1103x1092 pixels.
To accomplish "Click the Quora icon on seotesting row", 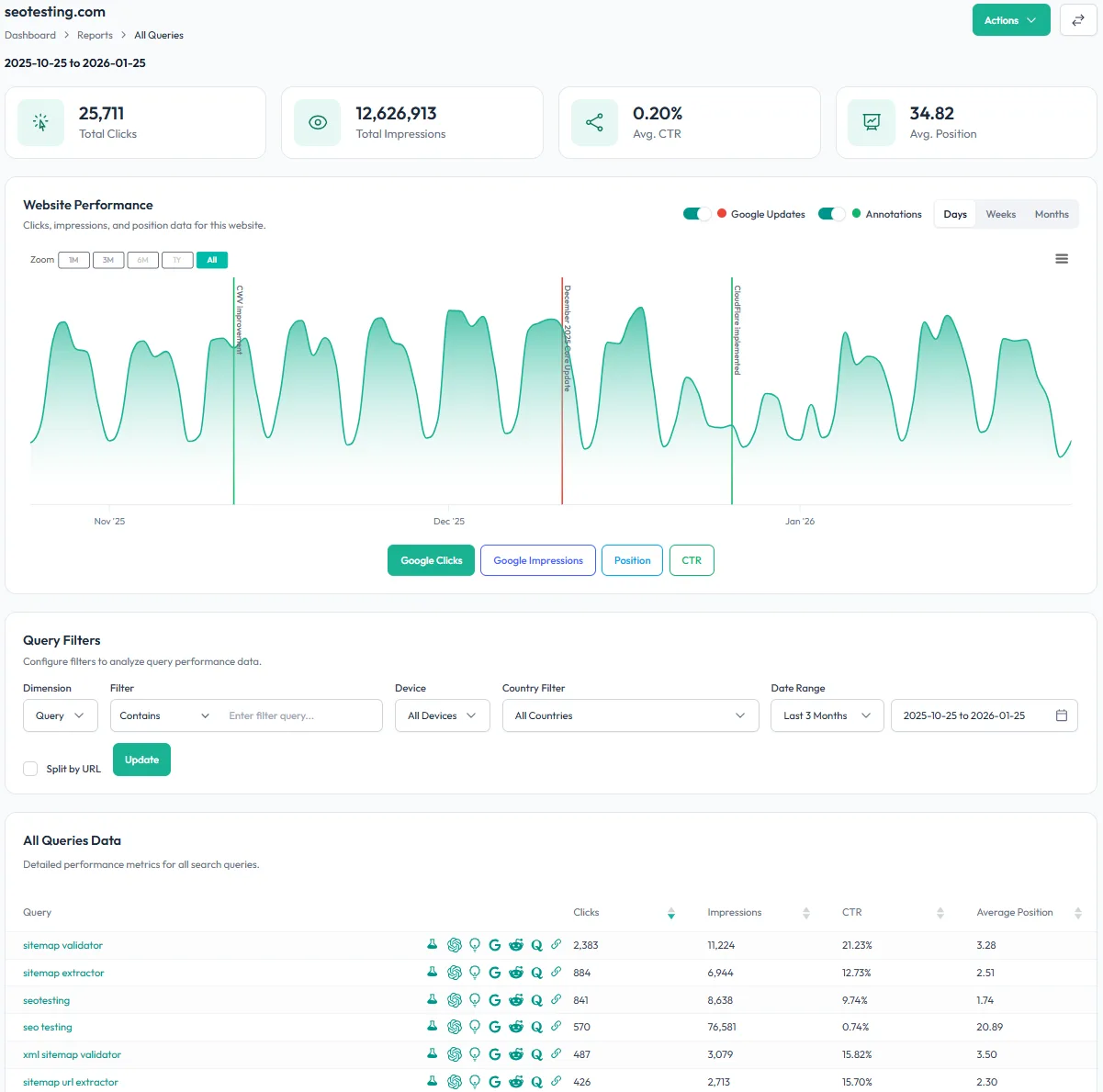I will pyautogui.click(x=536, y=1000).
